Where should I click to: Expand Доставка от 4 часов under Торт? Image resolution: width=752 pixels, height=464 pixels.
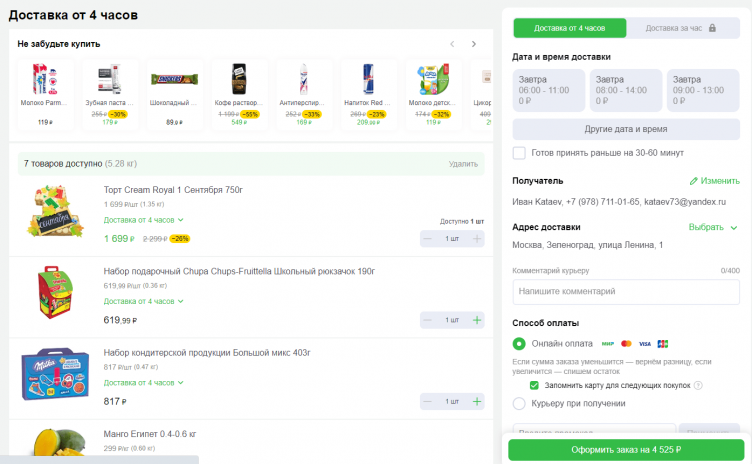click(x=144, y=219)
